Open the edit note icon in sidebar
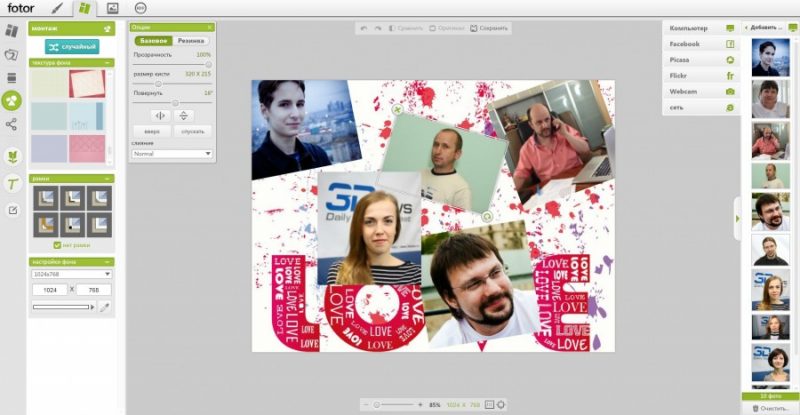This screenshot has width=800, height=415. point(12,210)
